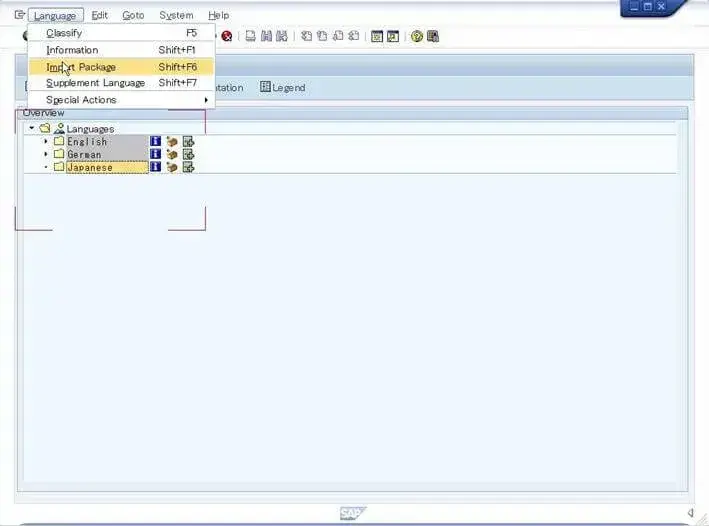The height and width of the screenshot is (526, 709).
Task: Go to last page via toolbar icon
Action: point(354,36)
